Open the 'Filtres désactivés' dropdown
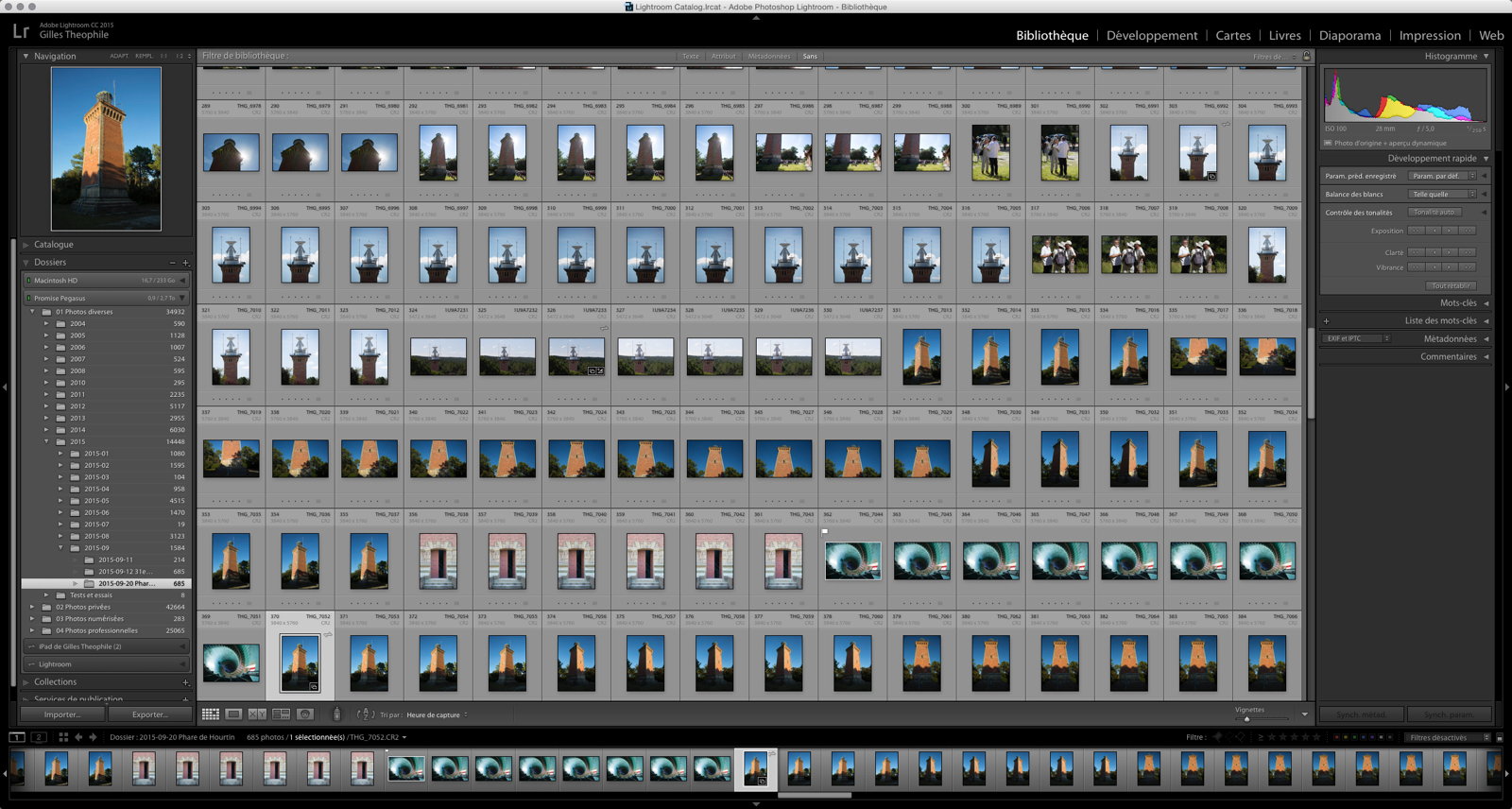This screenshot has width=1512, height=809. click(1447, 737)
